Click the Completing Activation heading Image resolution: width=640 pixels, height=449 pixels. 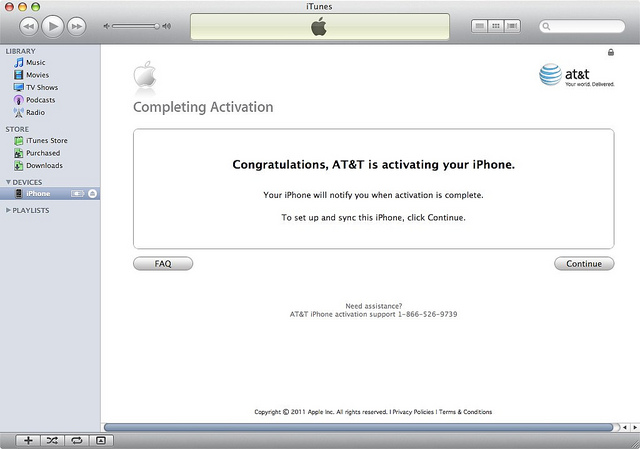(x=203, y=107)
